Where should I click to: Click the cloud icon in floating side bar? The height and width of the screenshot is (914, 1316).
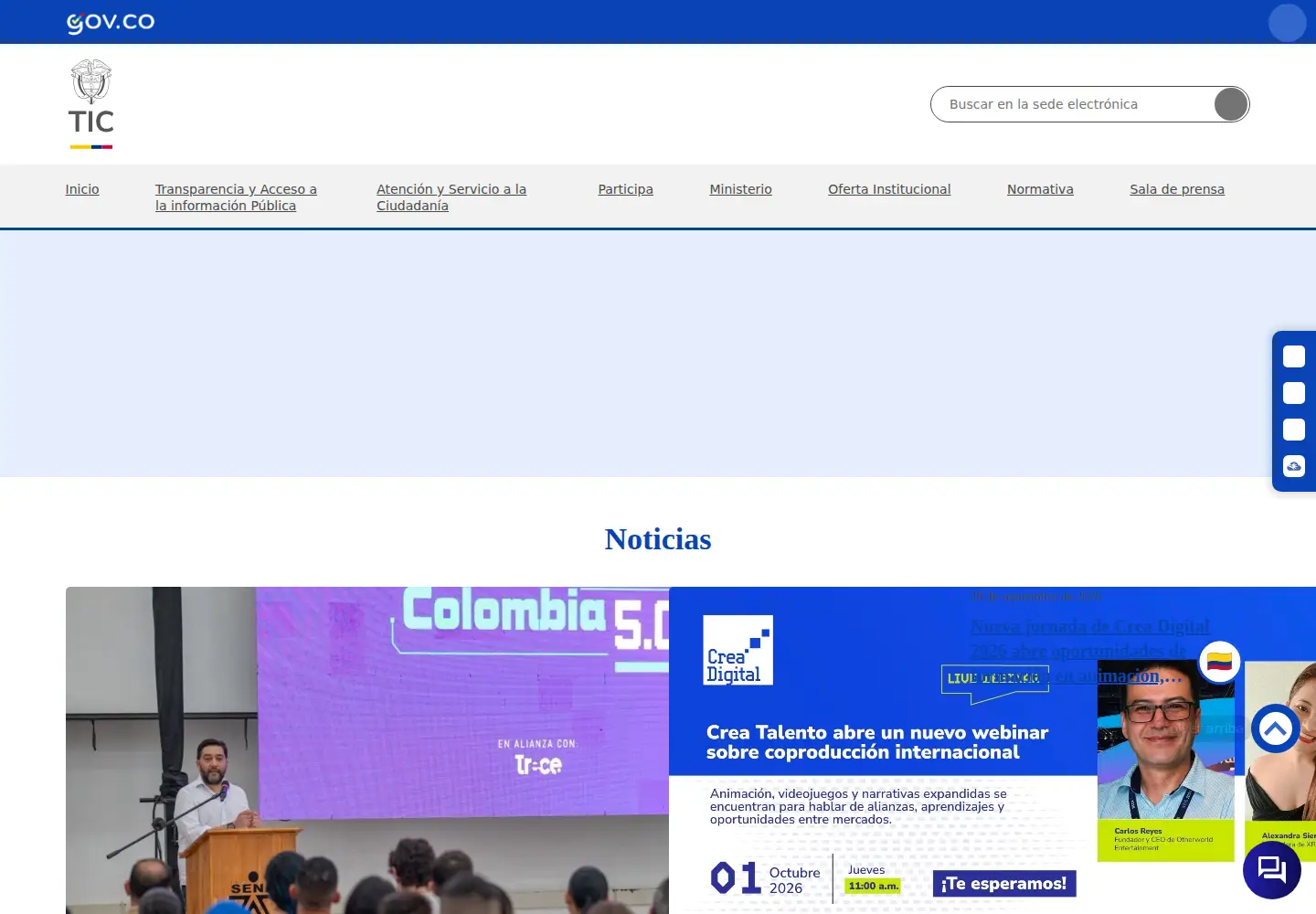(x=1294, y=466)
